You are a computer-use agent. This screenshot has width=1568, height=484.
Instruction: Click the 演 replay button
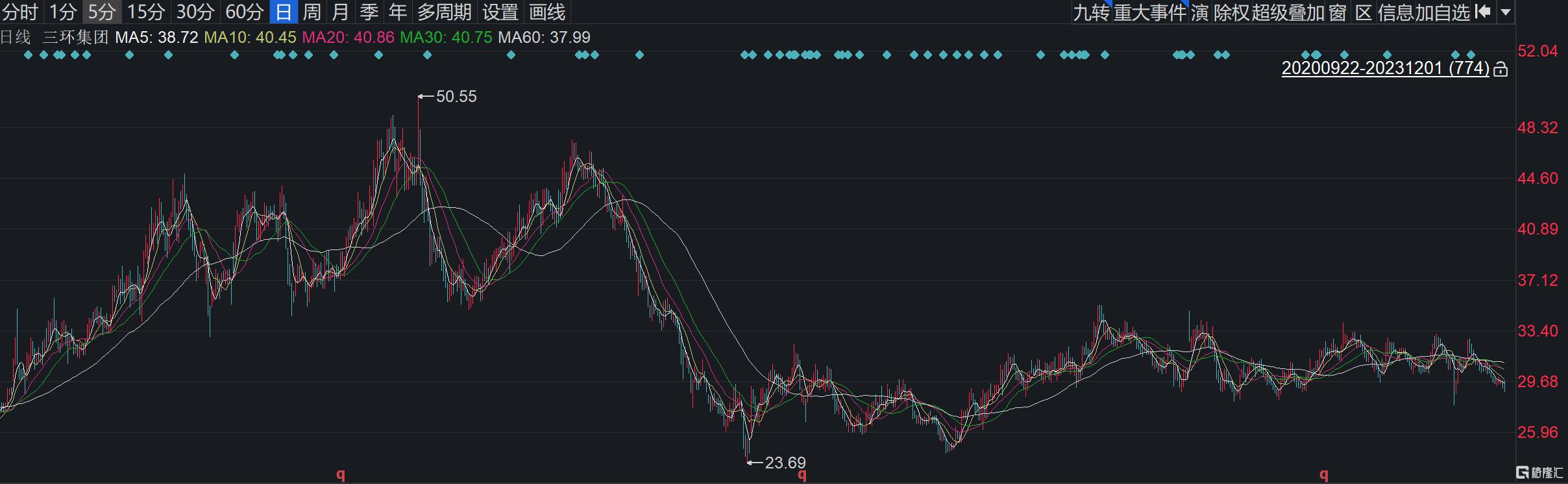click(1199, 12)
